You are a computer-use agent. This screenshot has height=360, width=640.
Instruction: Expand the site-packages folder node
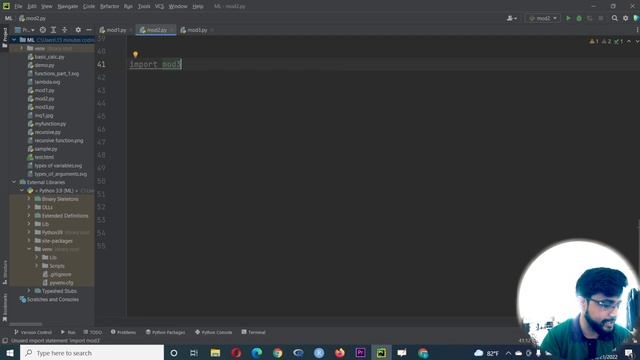[29, 241]
